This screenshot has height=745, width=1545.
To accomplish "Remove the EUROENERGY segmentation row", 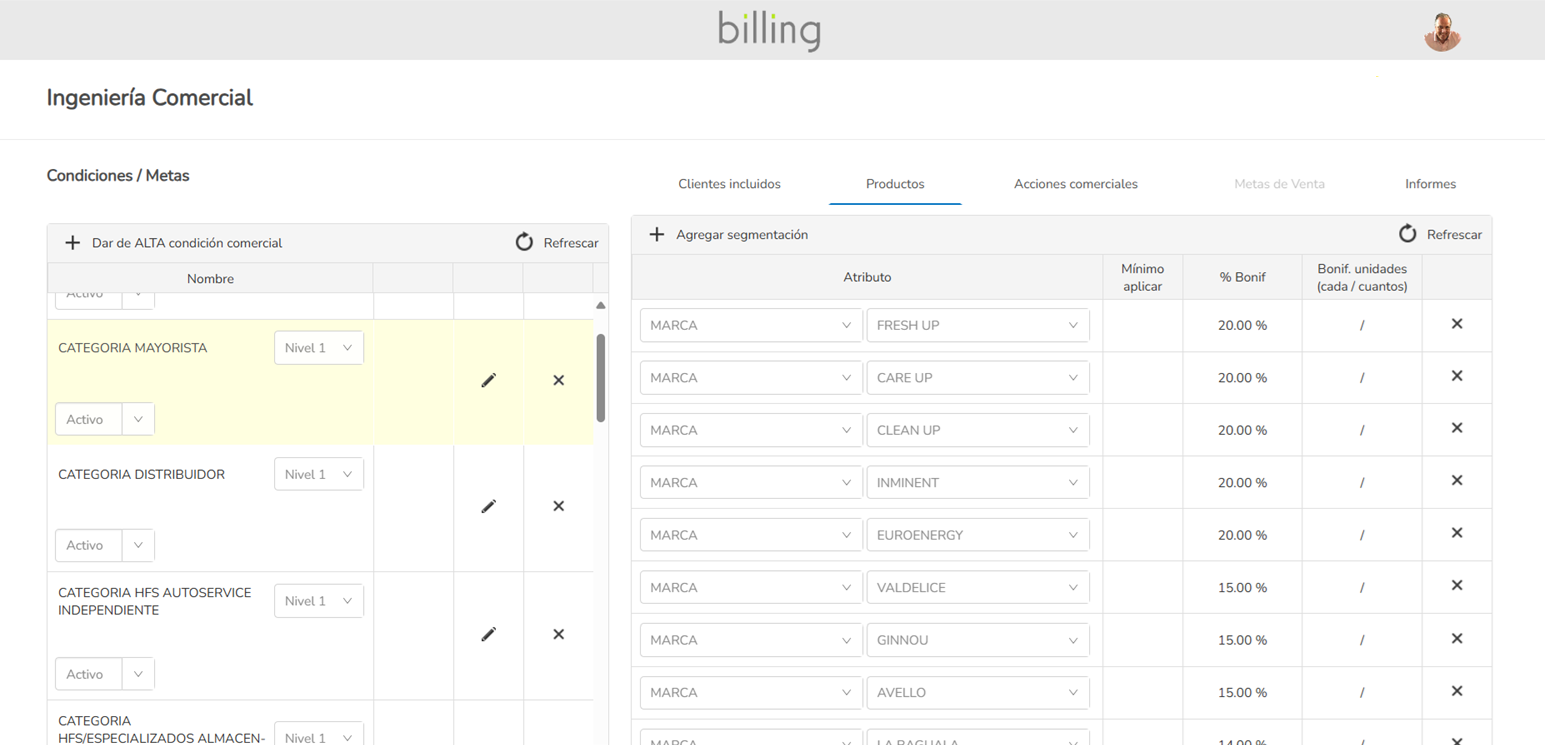I will tap(1456, 533).
